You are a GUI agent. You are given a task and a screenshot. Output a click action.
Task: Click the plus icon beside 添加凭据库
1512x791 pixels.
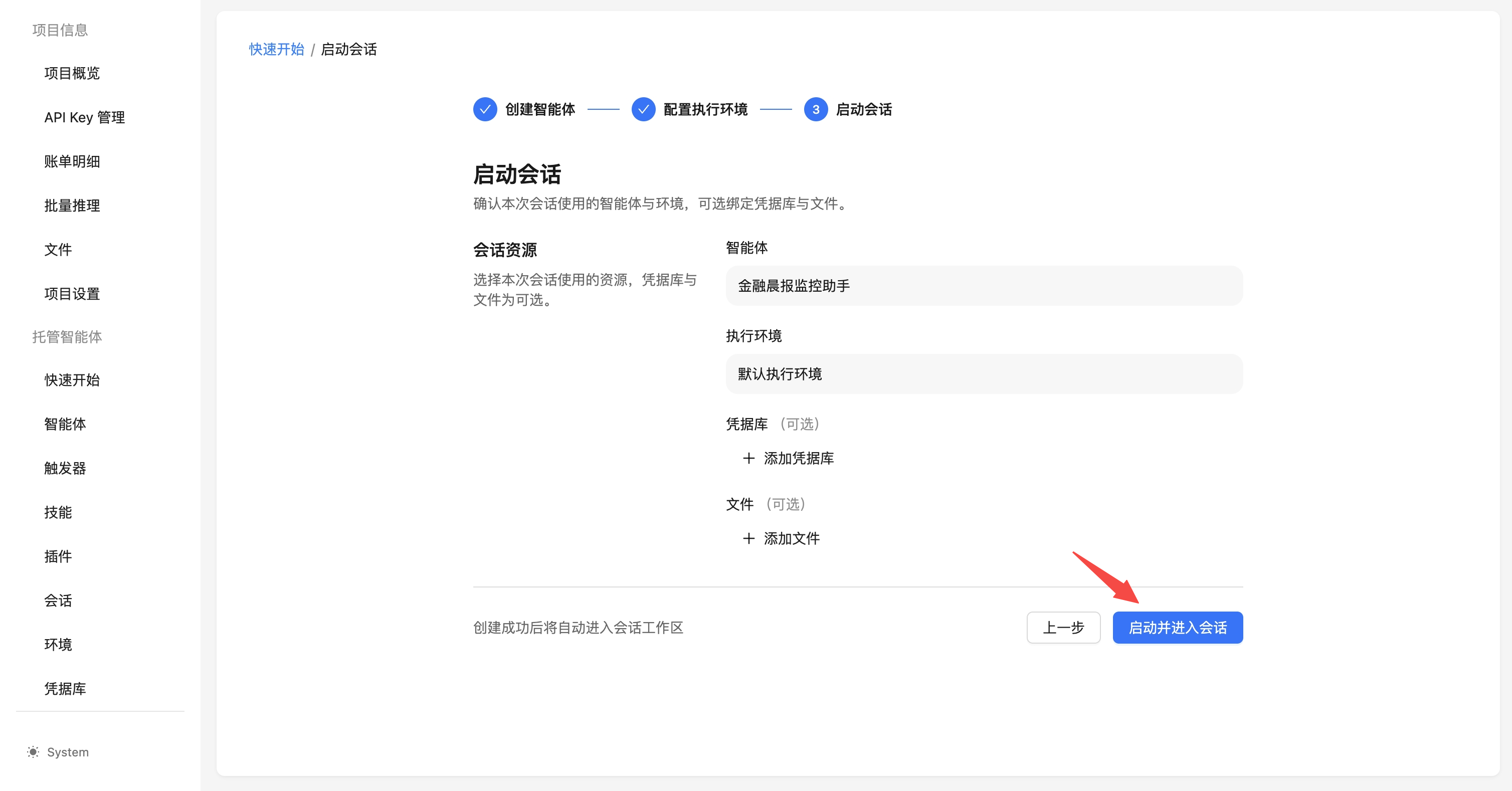pyautogui.click(x=748, y=458)
